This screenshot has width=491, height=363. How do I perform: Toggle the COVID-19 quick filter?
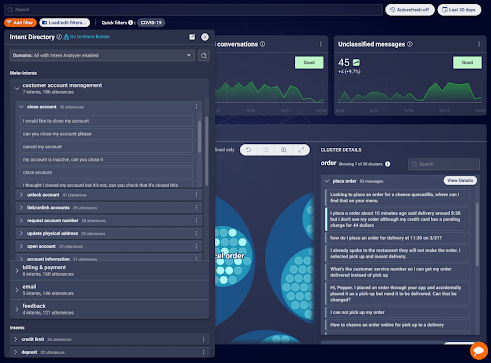(x=151, y=23)
